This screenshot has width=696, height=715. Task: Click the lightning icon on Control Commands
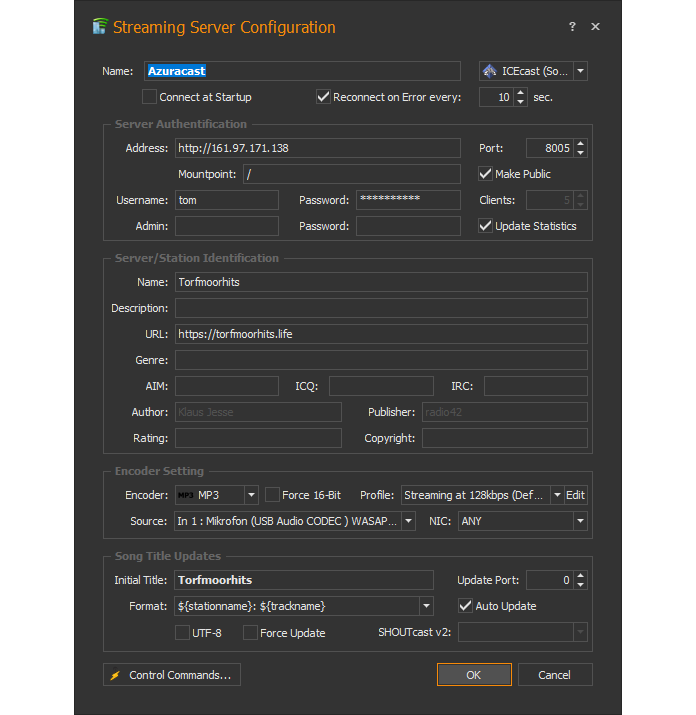115,675
